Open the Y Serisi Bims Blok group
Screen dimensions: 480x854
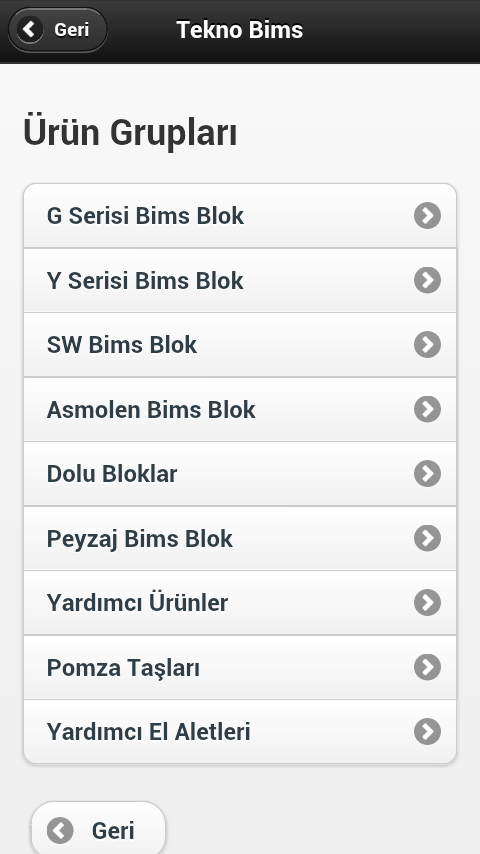240,280
